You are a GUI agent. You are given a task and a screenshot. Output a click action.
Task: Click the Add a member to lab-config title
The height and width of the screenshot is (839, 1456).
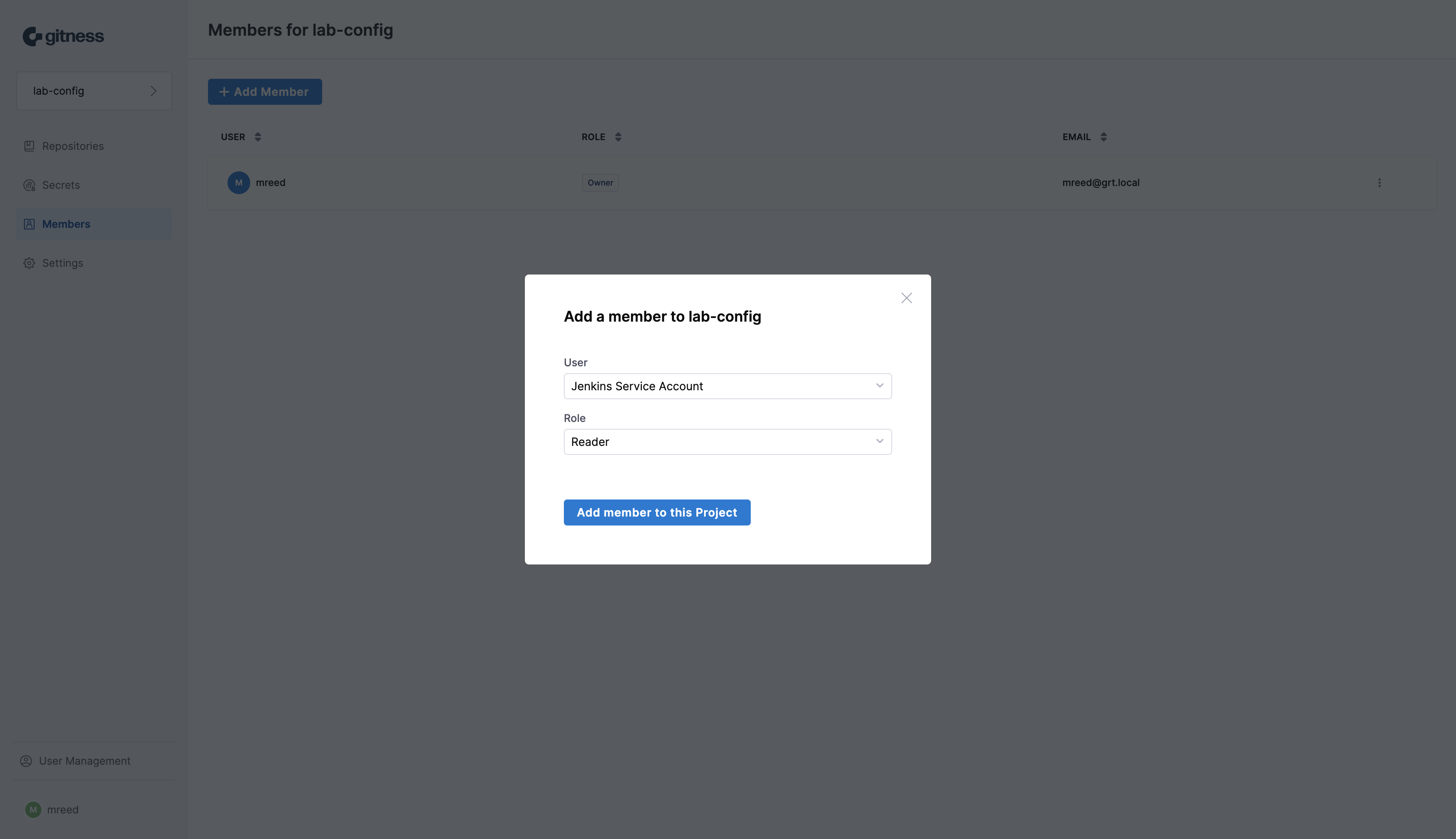(662, 316)
